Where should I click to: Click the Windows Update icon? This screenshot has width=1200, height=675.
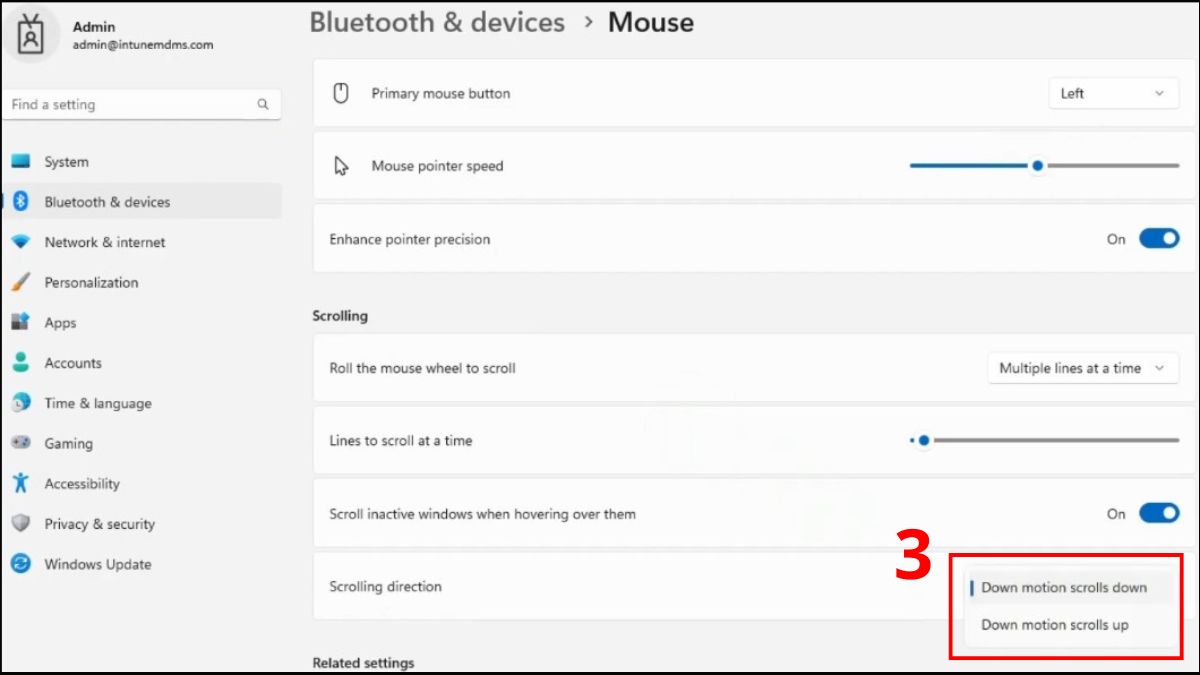[x=21, y=564]
